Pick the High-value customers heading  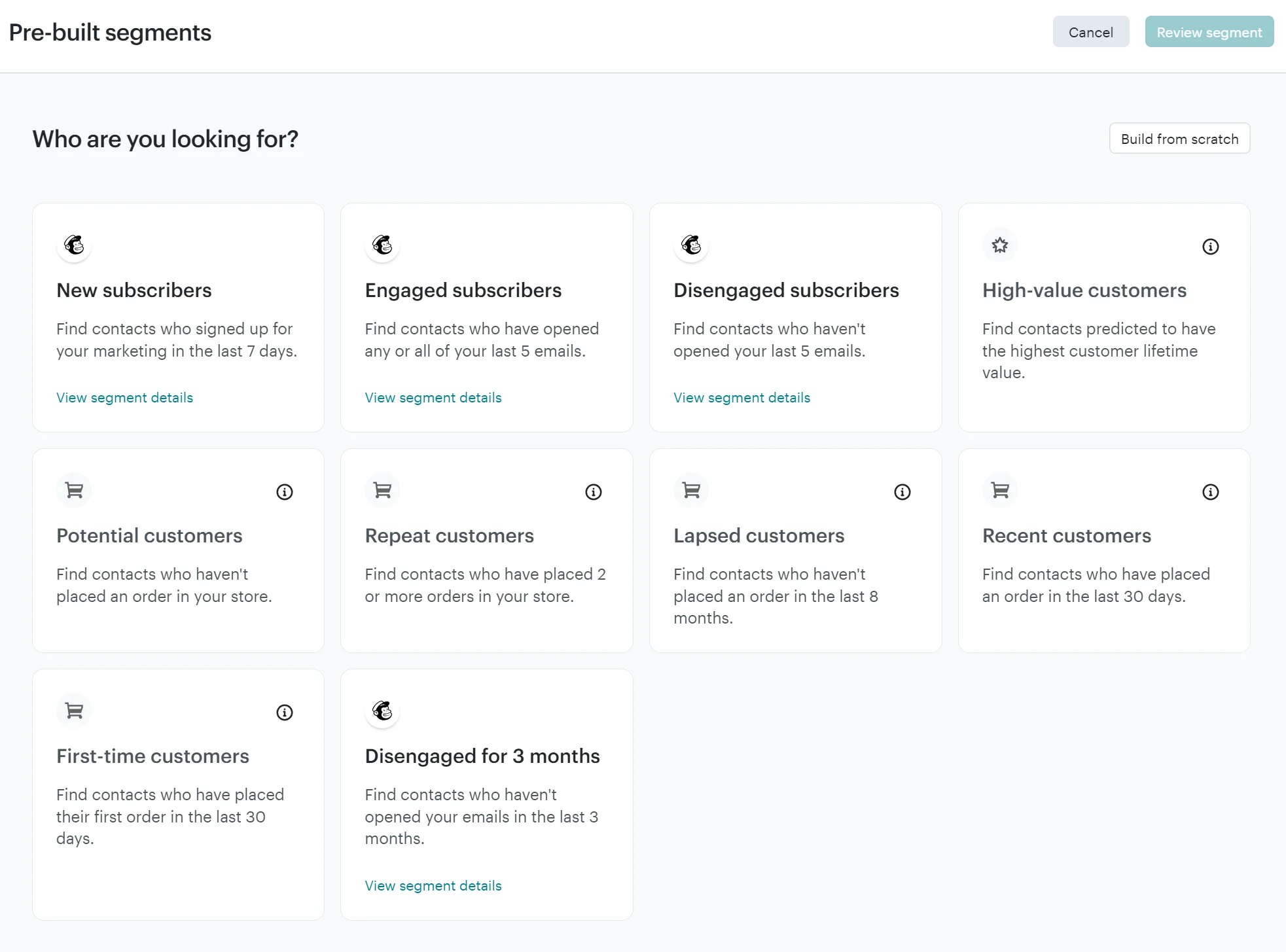1084,291
